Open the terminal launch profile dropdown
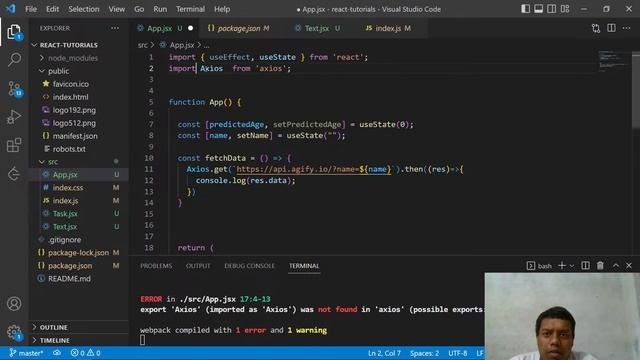Screen dimensions: 640x360 click(x=571, y=266)
